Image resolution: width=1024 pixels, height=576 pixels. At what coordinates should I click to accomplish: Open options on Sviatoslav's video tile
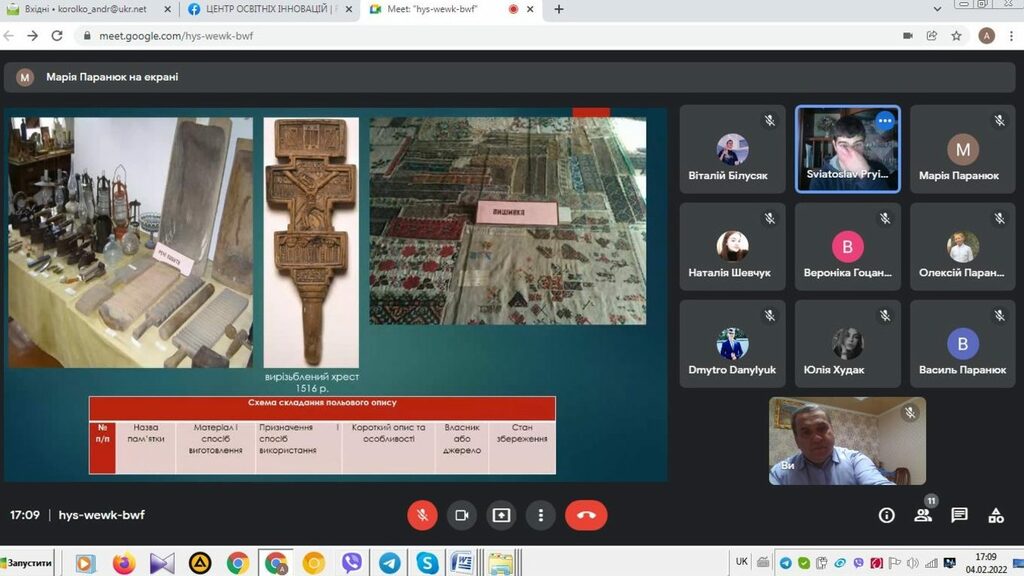[884, 121]
